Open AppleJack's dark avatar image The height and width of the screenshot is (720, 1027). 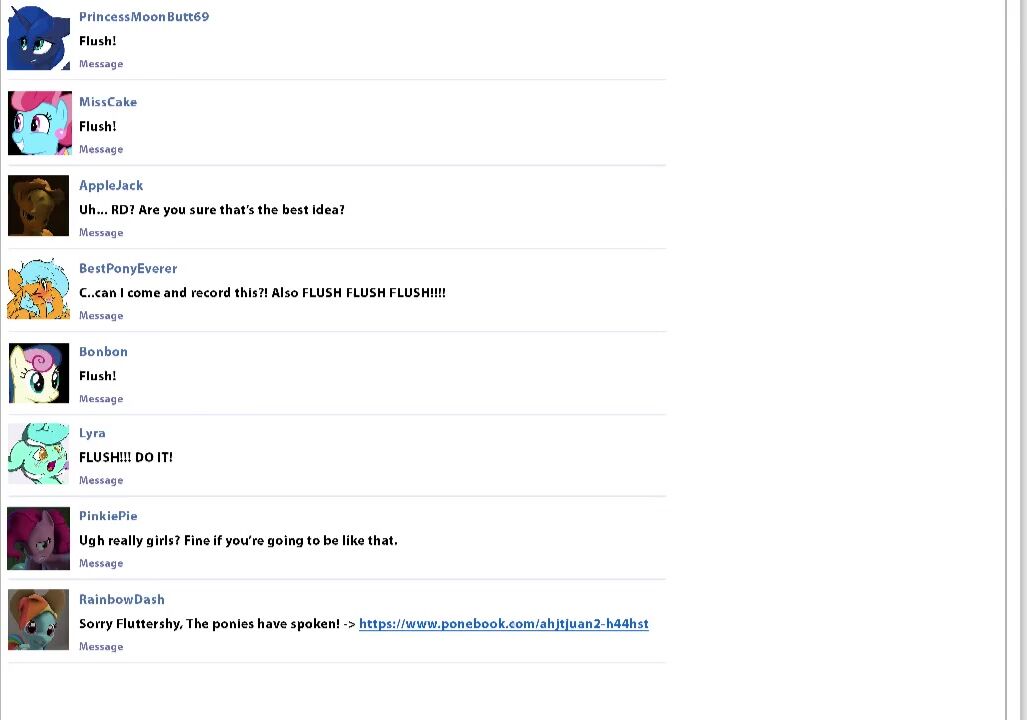tap(39, 206)
